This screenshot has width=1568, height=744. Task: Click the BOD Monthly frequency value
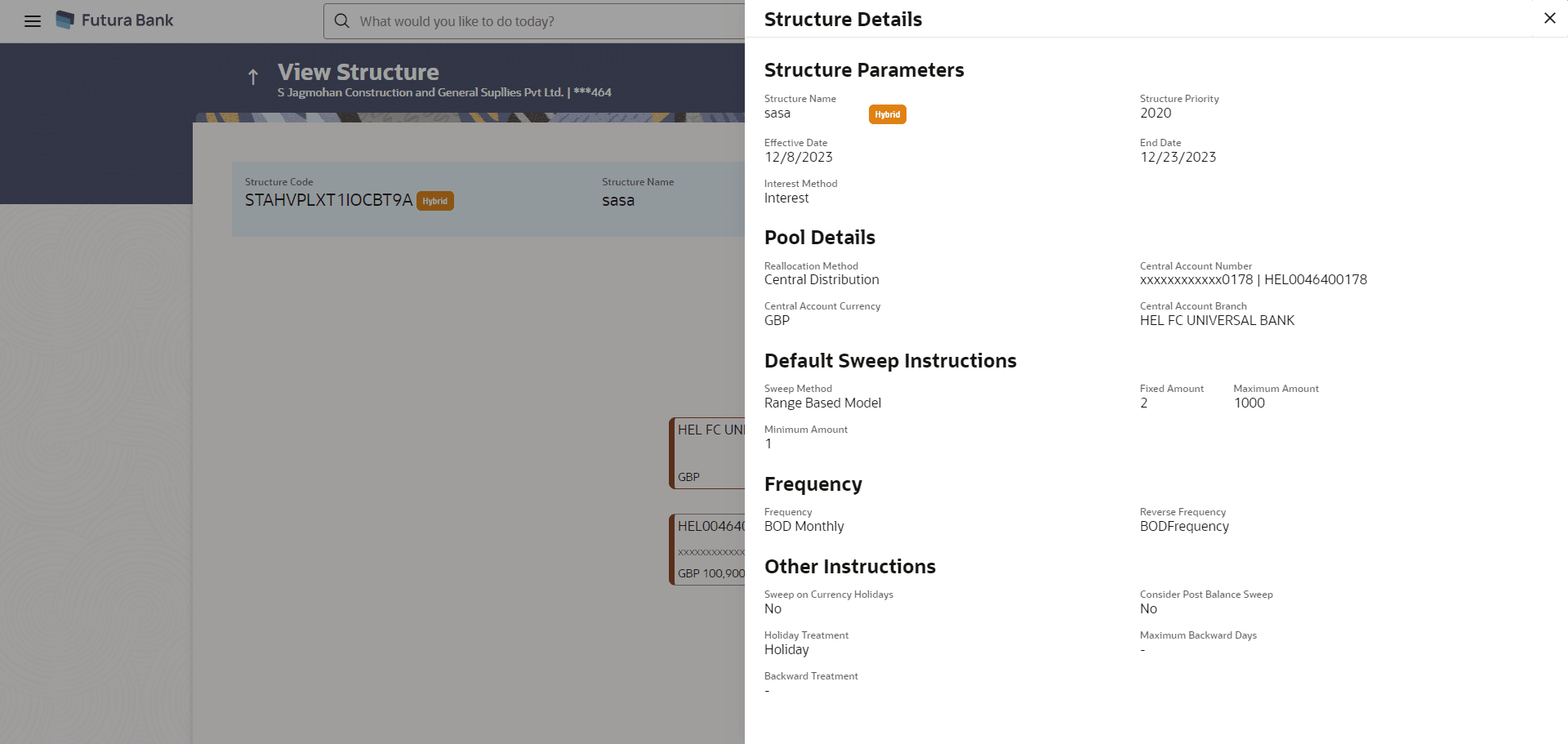[804, 526]
